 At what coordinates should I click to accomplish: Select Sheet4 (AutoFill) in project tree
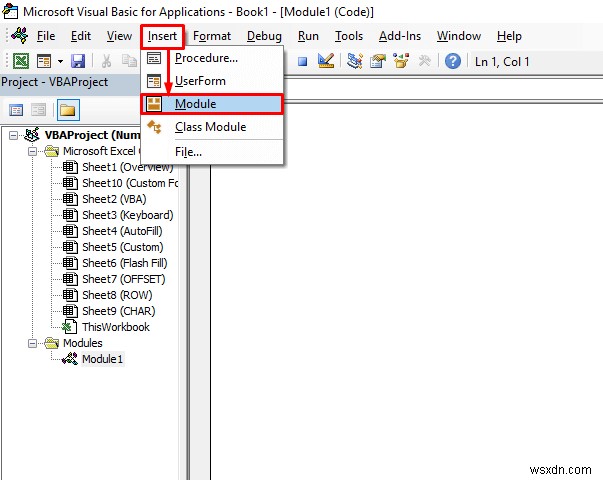coord(122,231)
